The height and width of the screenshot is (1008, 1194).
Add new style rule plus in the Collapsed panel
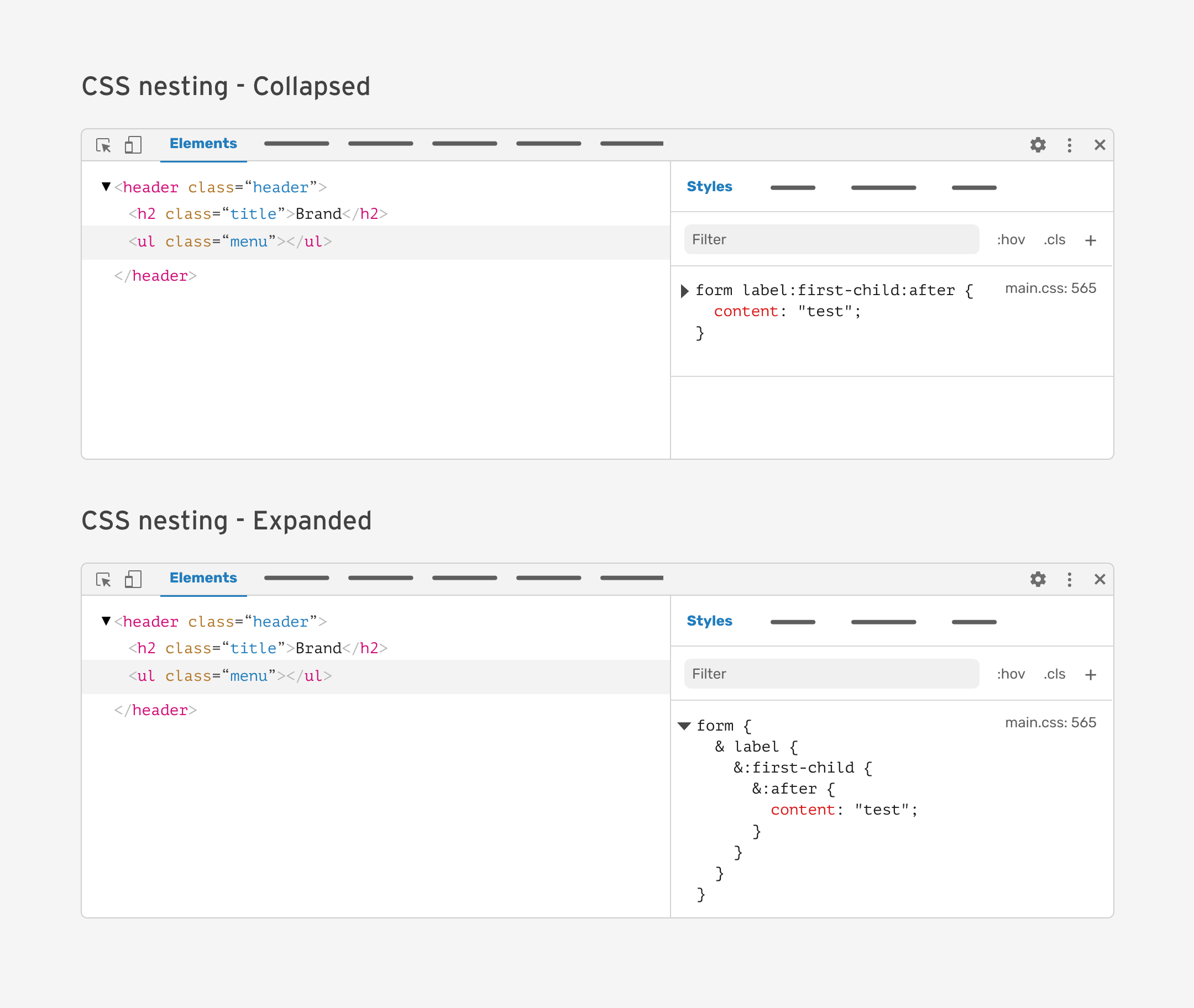pos(1091,240)
